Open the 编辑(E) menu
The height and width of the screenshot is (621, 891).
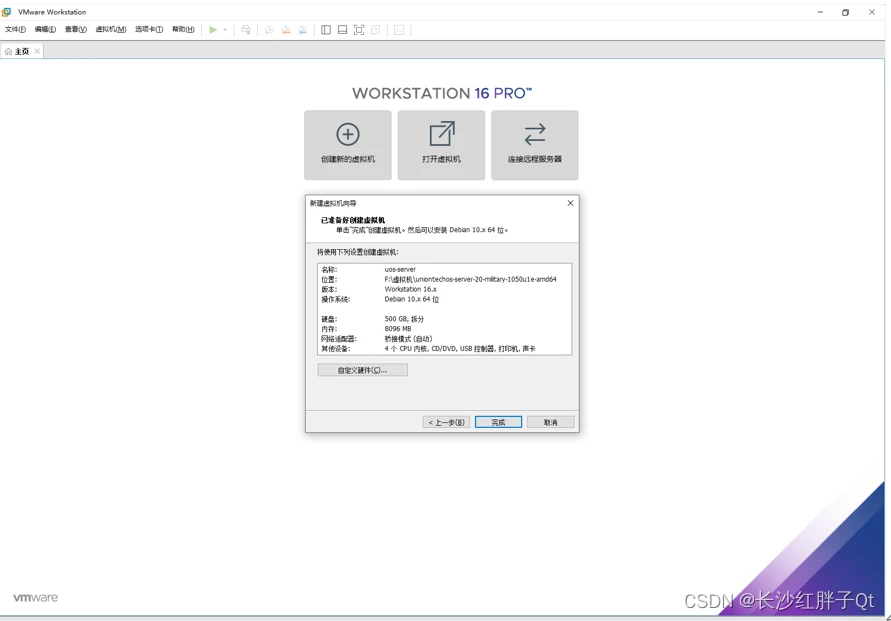(x=45, y=30)
